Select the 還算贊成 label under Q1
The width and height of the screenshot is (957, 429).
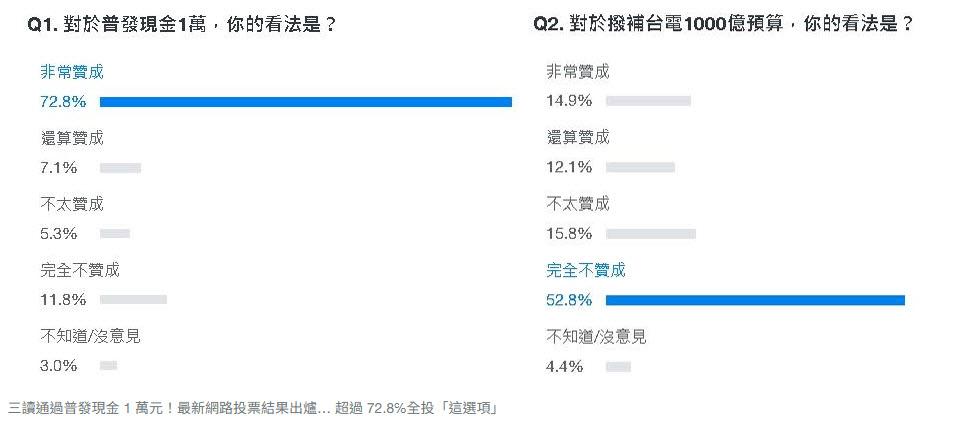click(x=71, y=138)
